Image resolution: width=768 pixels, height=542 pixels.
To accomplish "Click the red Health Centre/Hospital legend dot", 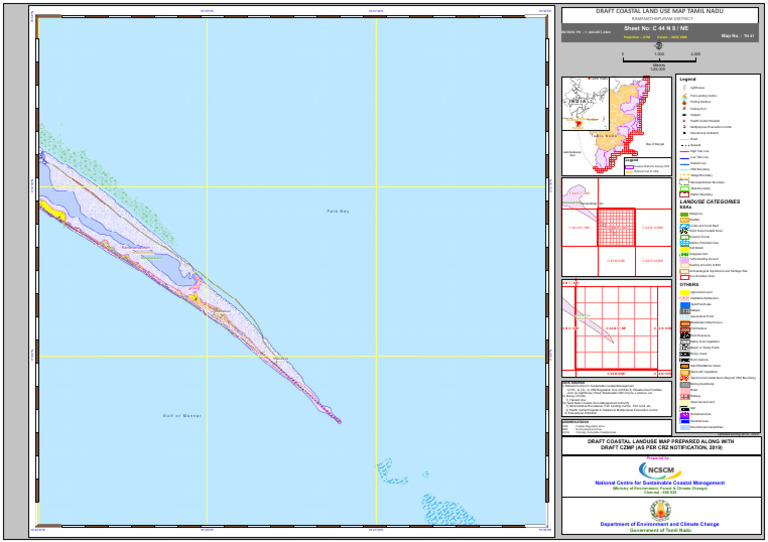I will click(684, 121).
